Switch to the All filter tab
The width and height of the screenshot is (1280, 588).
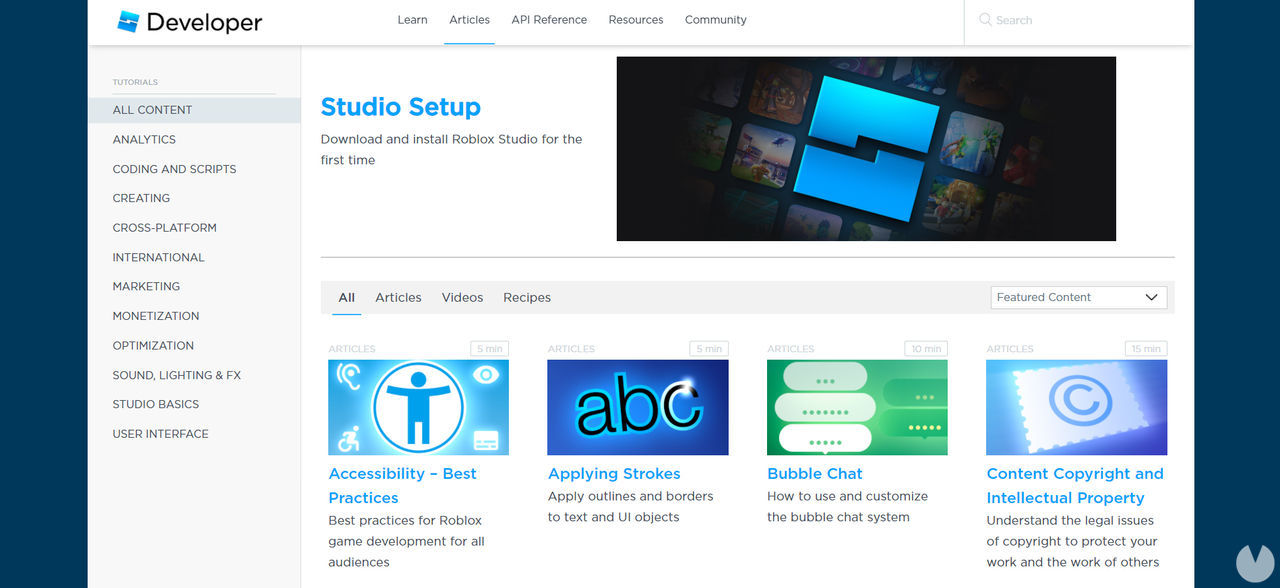pos(347,297)
